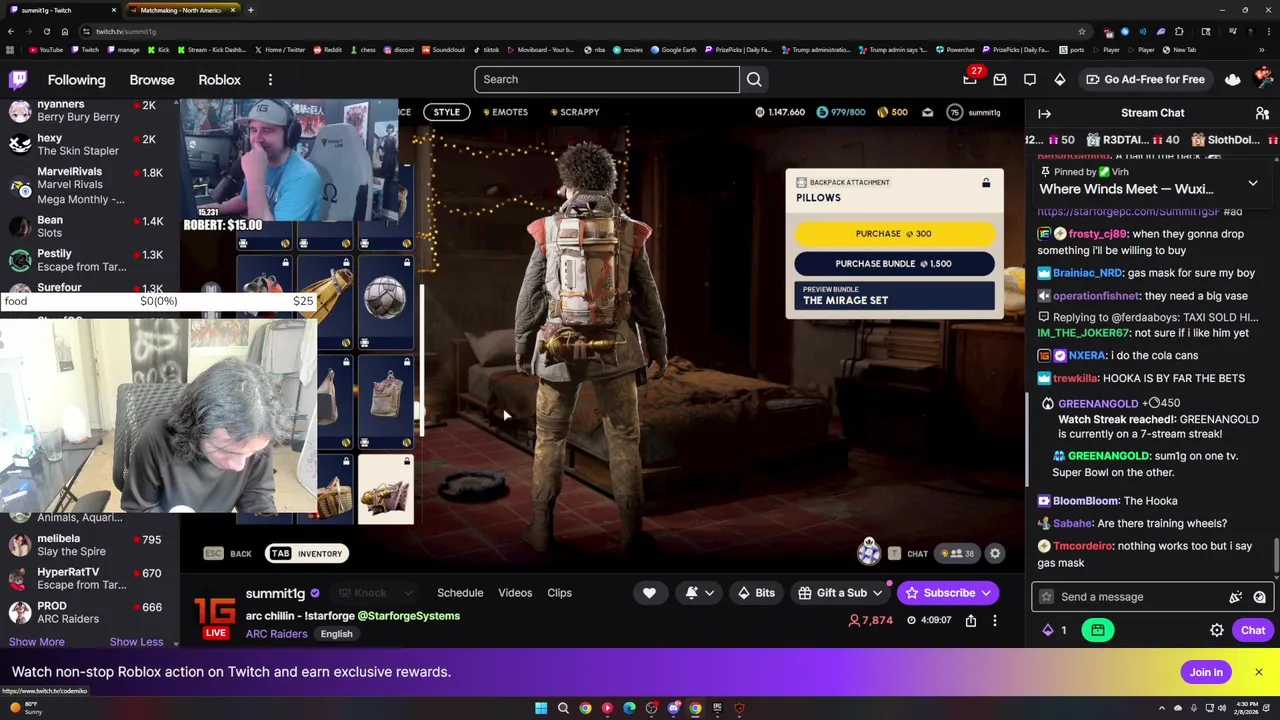Open the three-dot More menu beside Roblox
Screen dimensions: 1280x720
click(x=270, y=80)
